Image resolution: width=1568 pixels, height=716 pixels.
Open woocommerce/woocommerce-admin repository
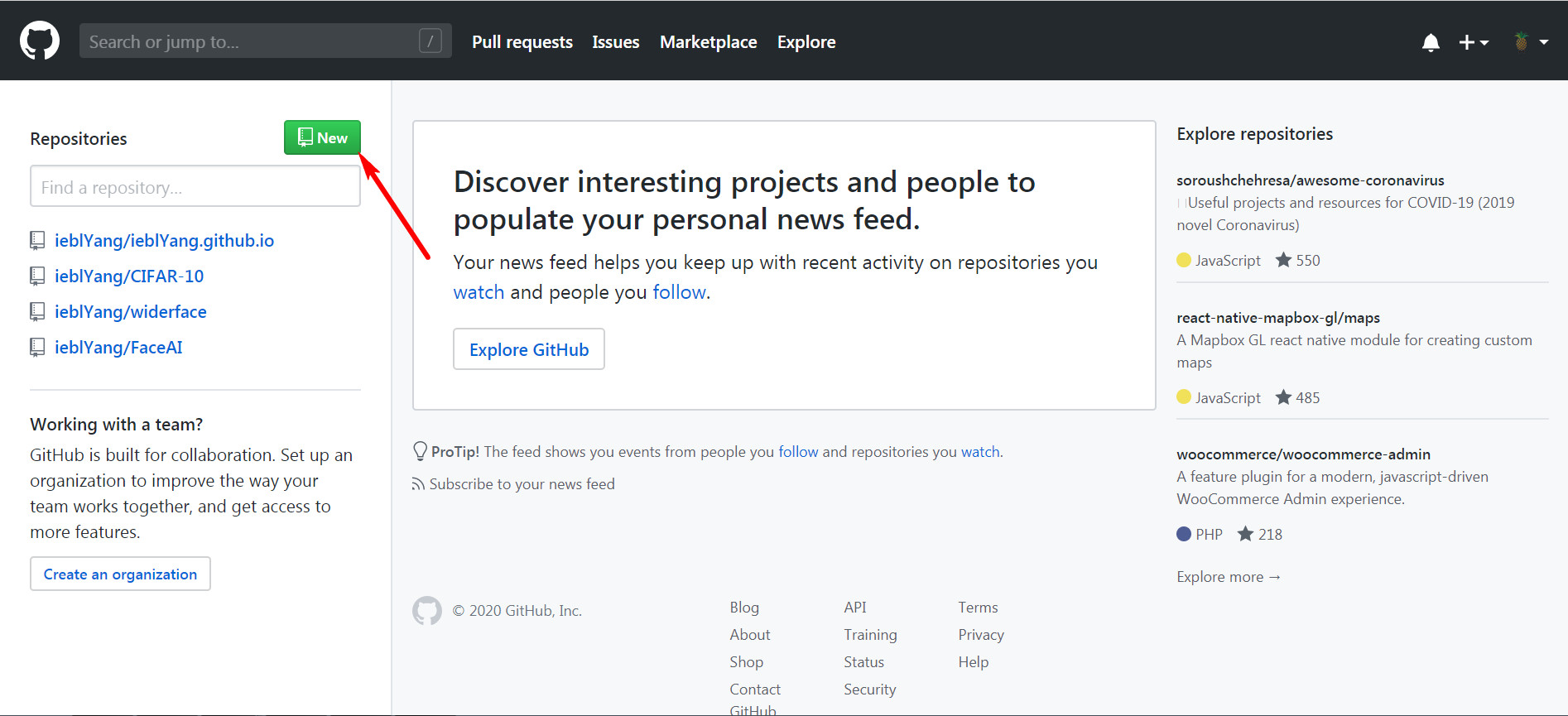[1304, 454]
